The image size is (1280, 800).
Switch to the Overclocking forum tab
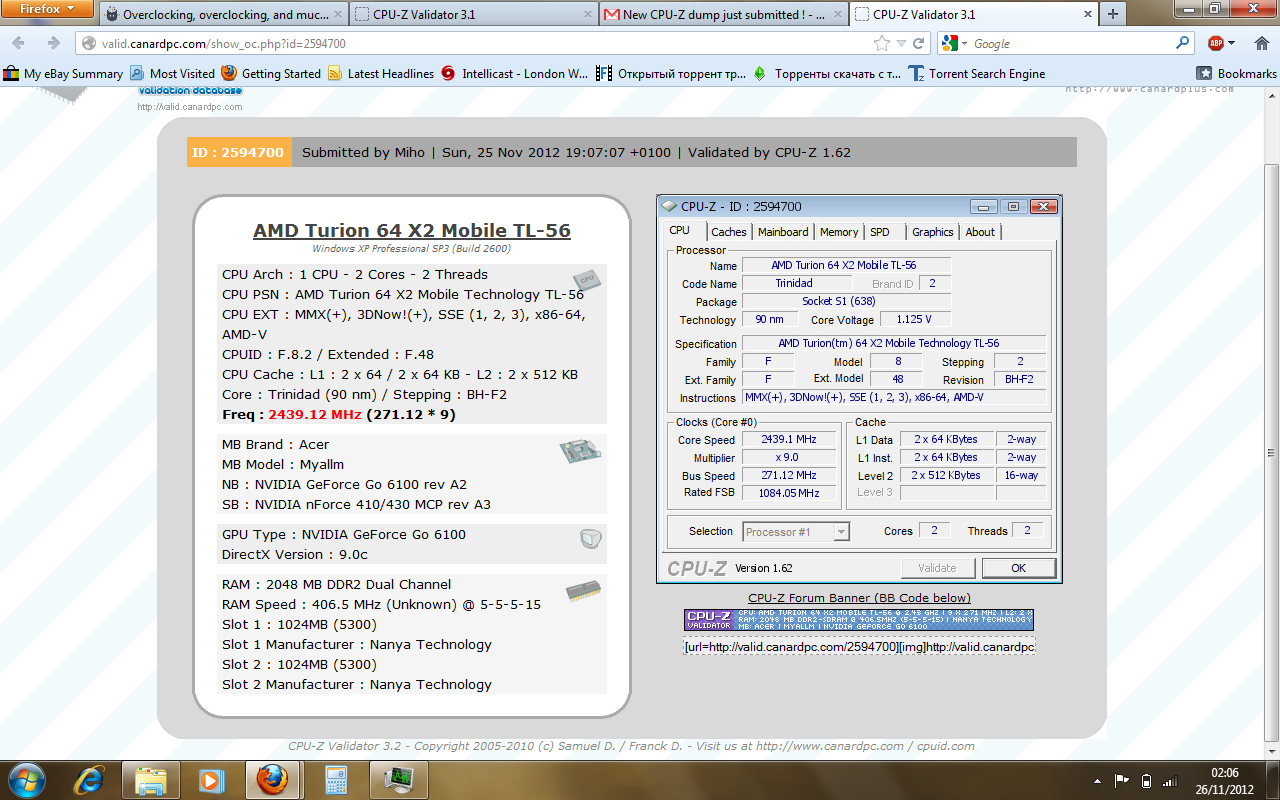[222, 15]
